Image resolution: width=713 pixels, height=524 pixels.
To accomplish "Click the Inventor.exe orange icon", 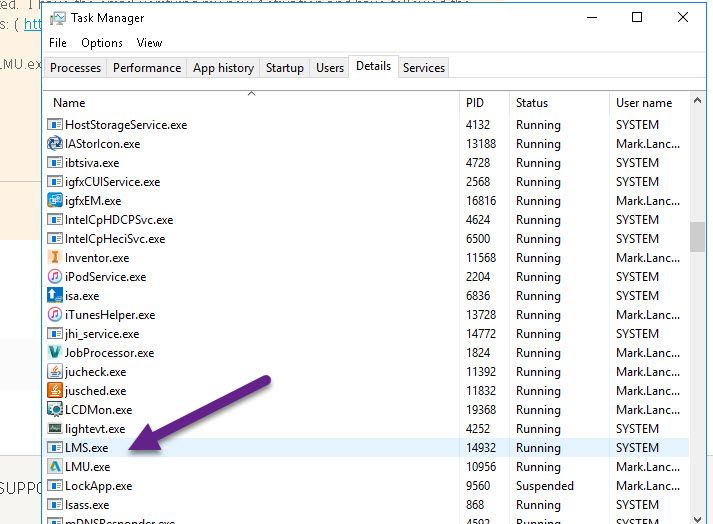I will [55, 258].
